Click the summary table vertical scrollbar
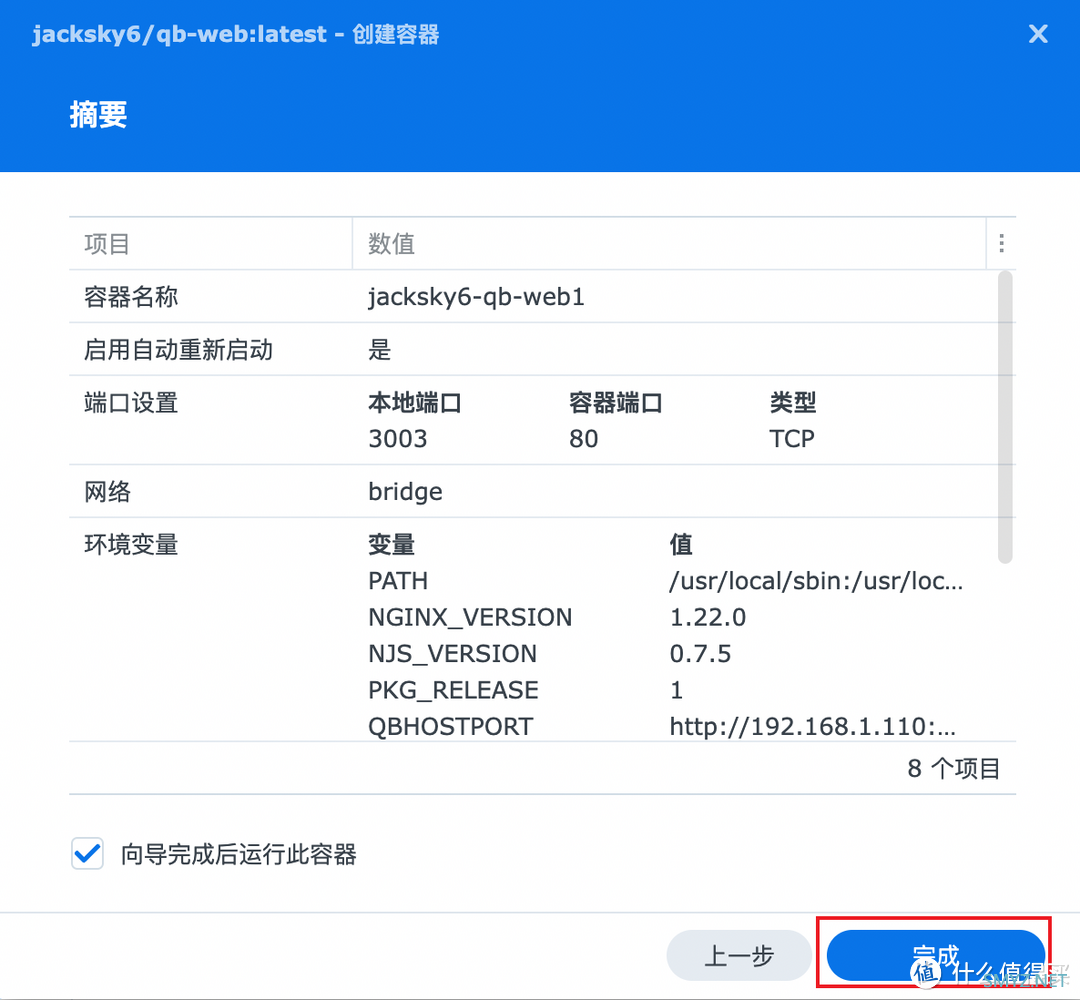Viewport: 1080px width, 1000px height. (1005, 417)
